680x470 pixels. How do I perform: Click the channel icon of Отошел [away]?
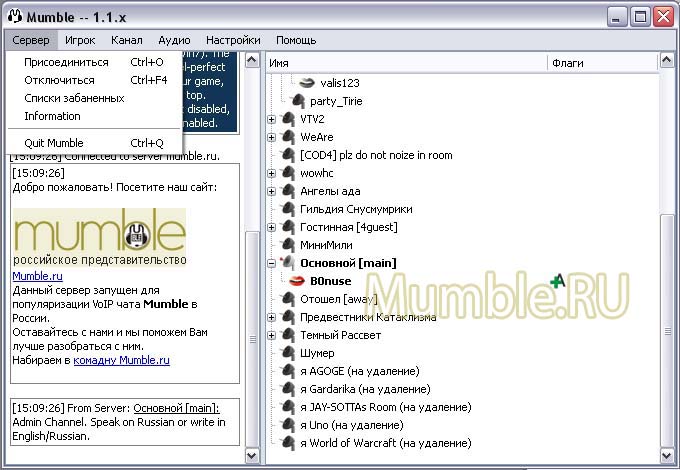point(288,299)
